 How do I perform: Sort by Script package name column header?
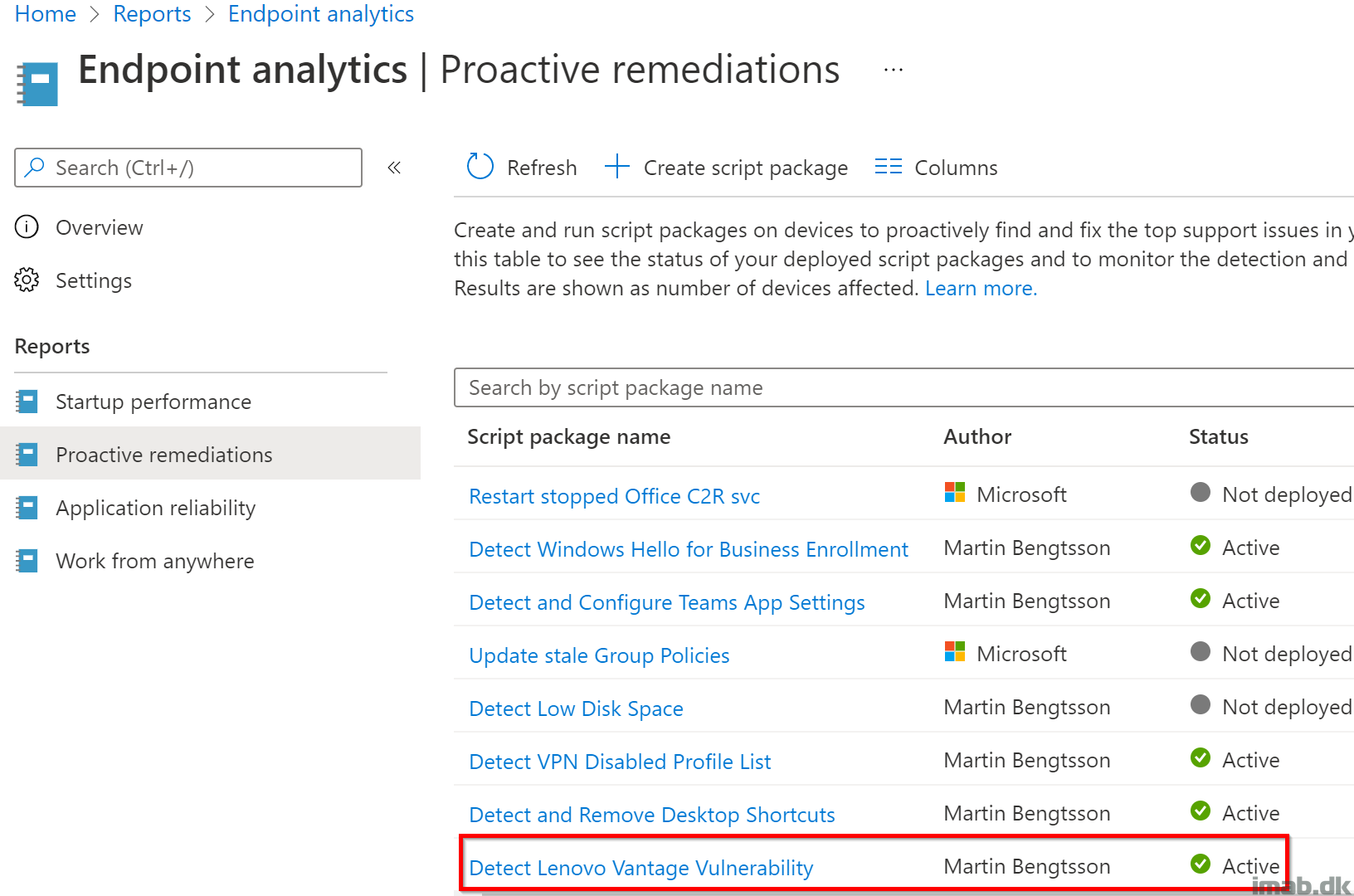coord(569,436)
